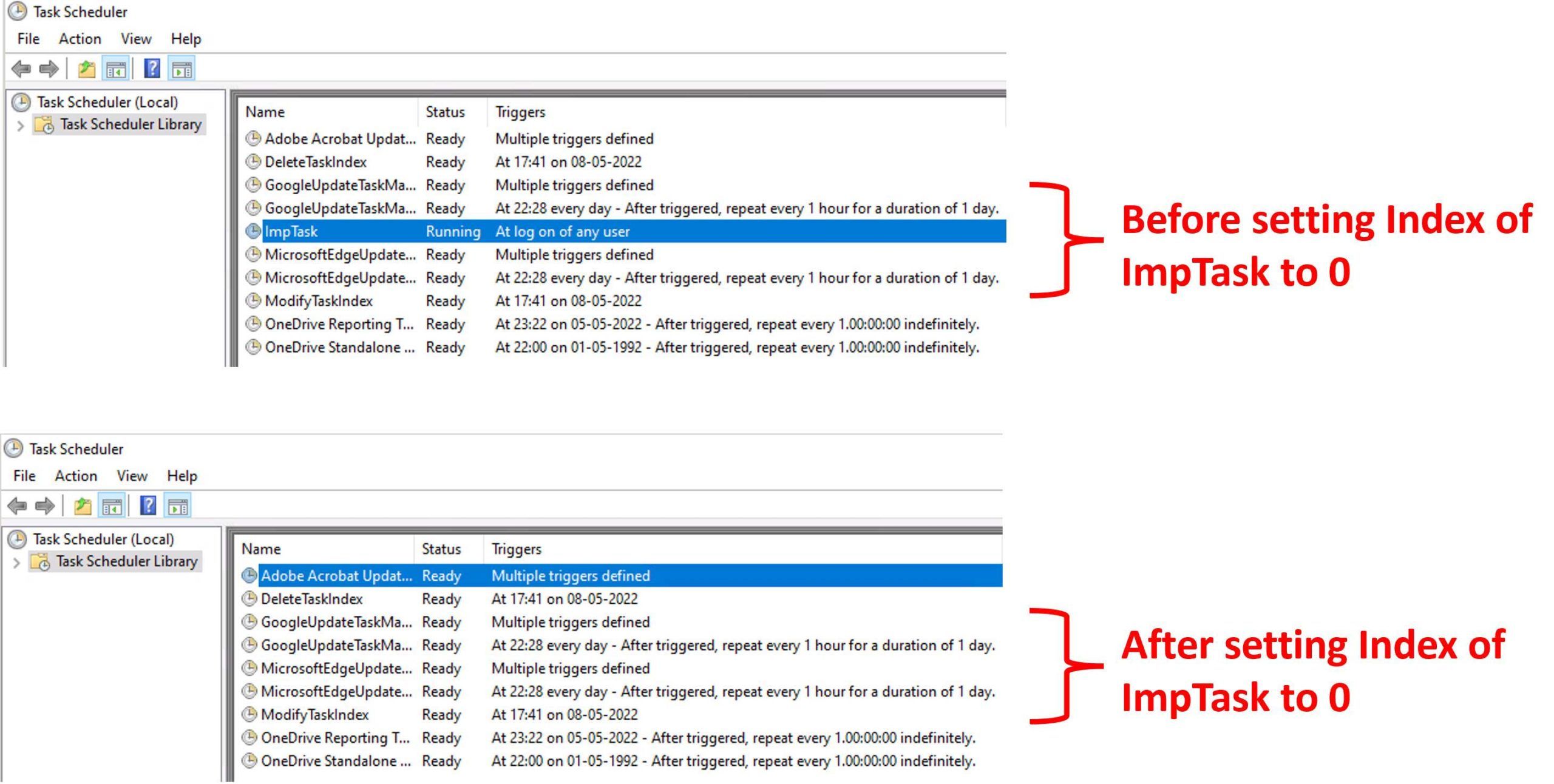Image resolution: width=1554 pixels, height=784 pixels.
Task: Open File menu in top Task Scheduler
Action: coord(29,39)
